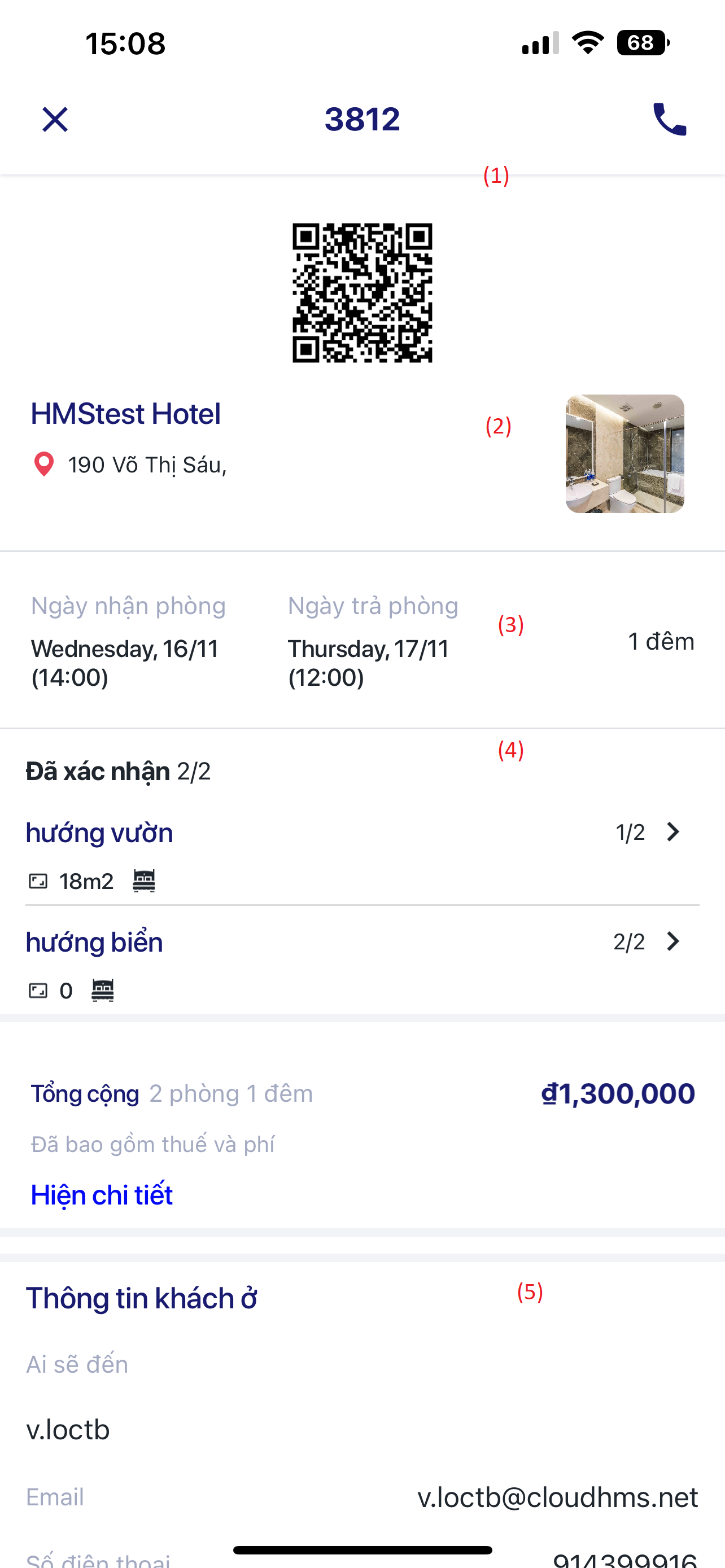Screen dimensions: 725x1568
Task: Tap the check-in date Wednesday 16/11
Action: [125, 662]
